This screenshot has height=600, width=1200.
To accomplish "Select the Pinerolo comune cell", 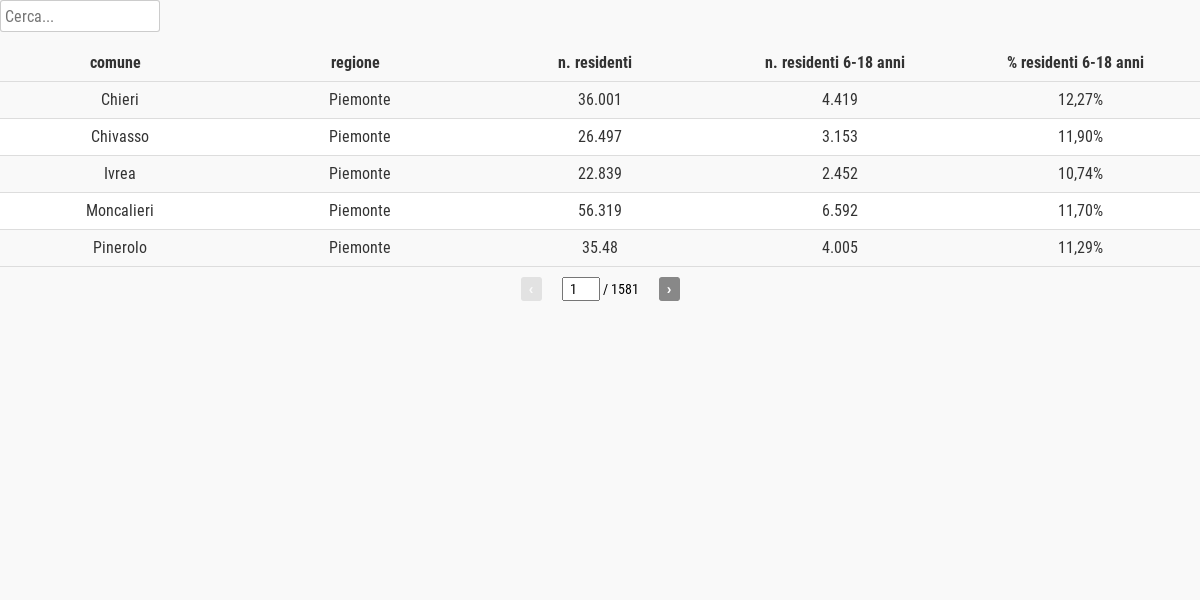I will [120, 248].
